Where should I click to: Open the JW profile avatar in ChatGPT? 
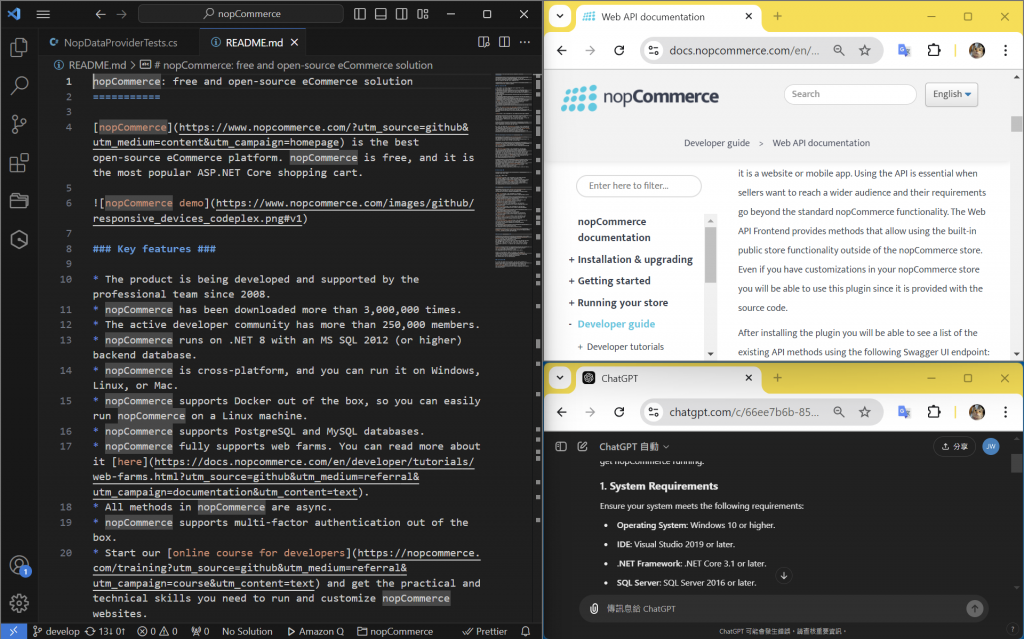coord(991,446)
